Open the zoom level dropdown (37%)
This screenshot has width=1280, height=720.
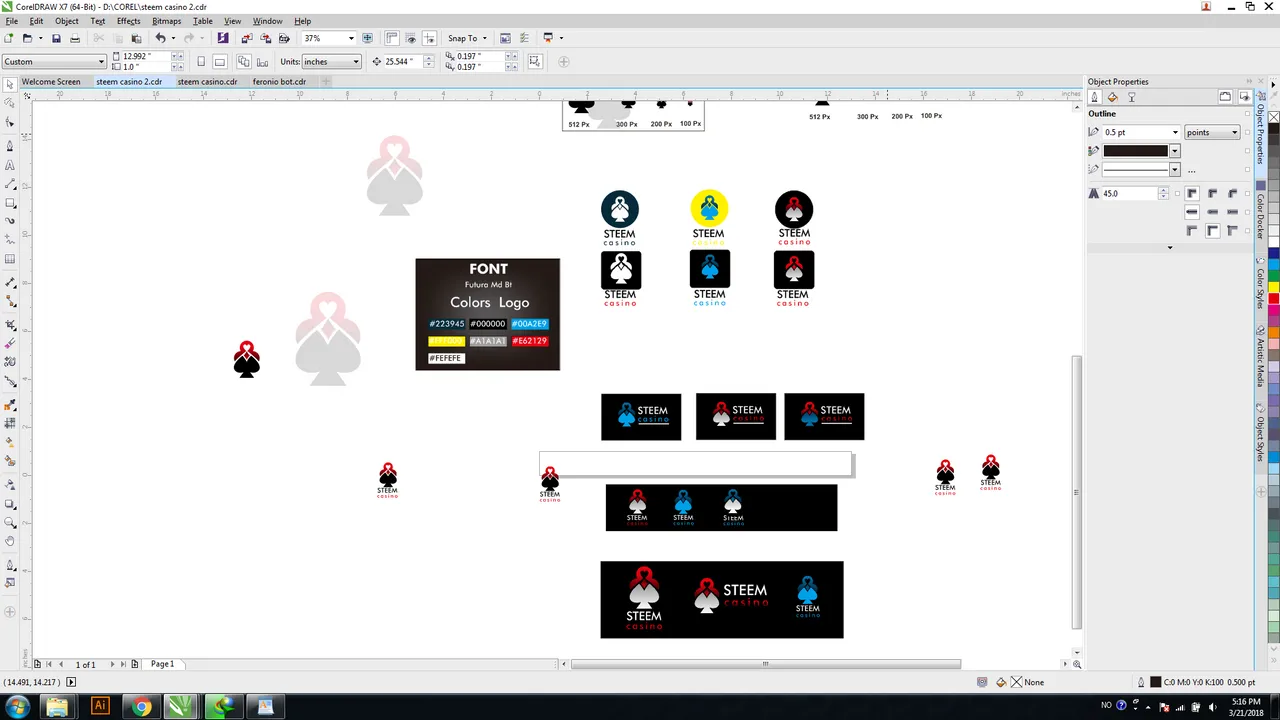tap(351, 38)
